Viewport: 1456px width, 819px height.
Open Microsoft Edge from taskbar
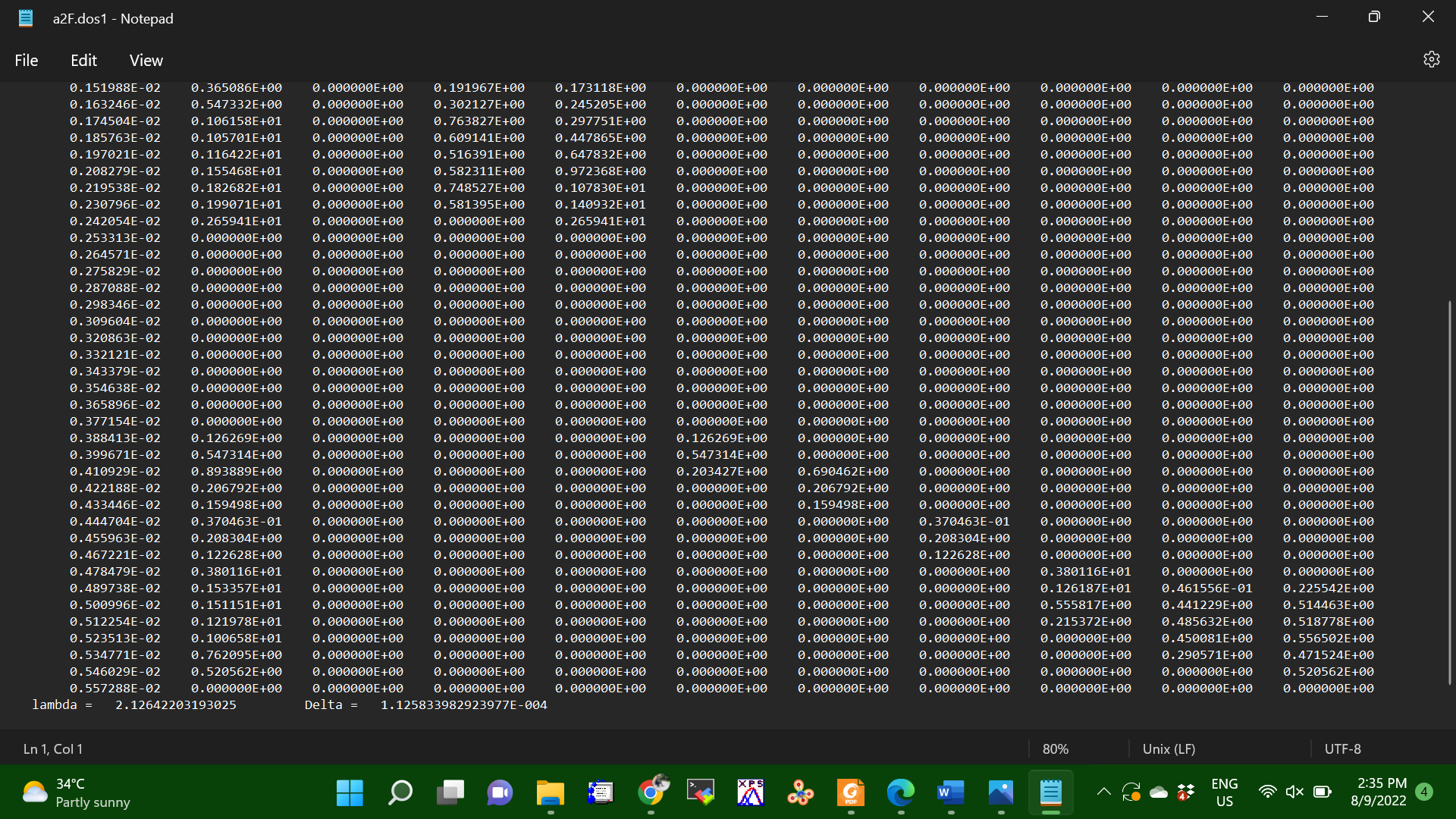pyautogui.click(x=901, y=793)
